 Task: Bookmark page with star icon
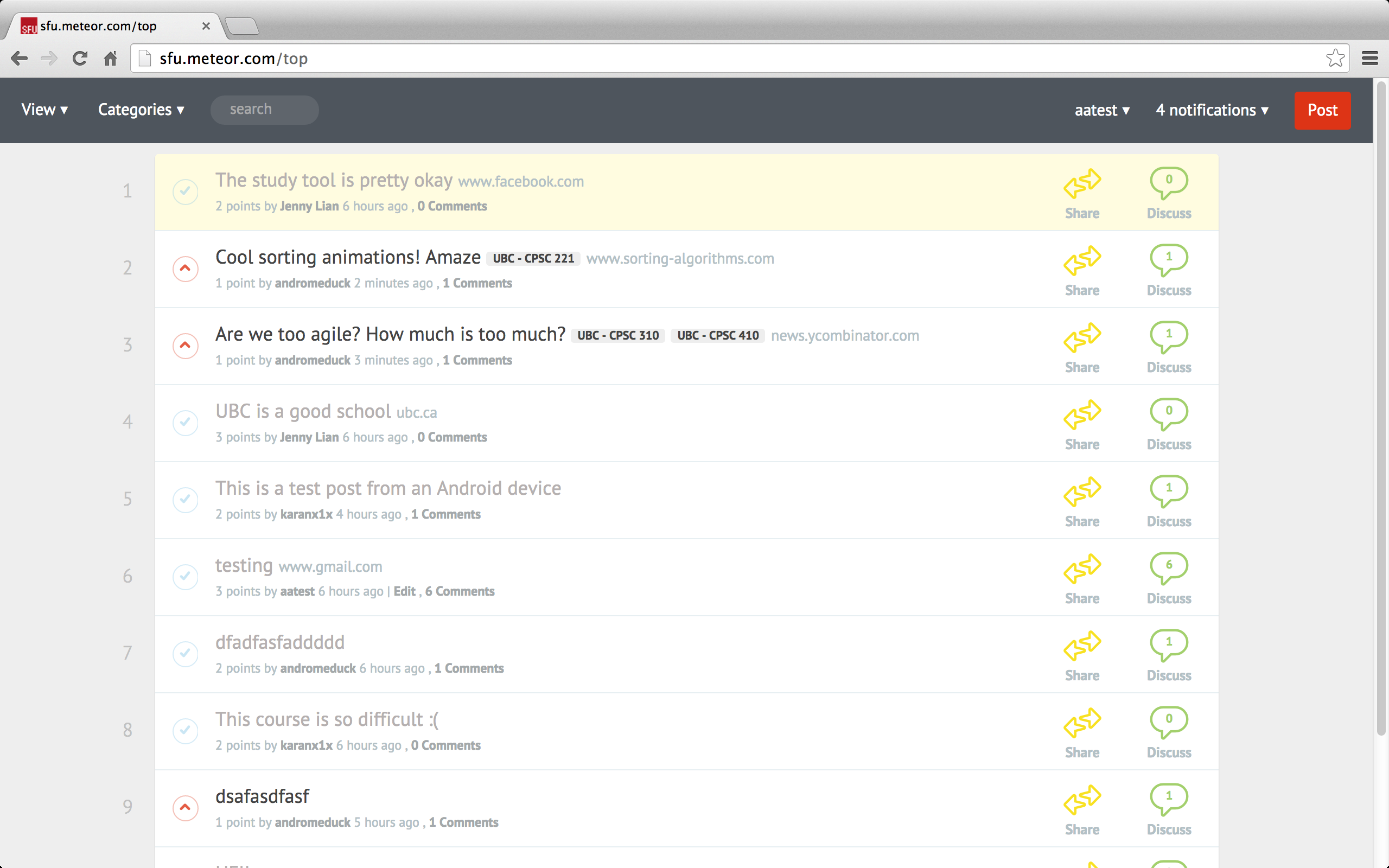1335,58
